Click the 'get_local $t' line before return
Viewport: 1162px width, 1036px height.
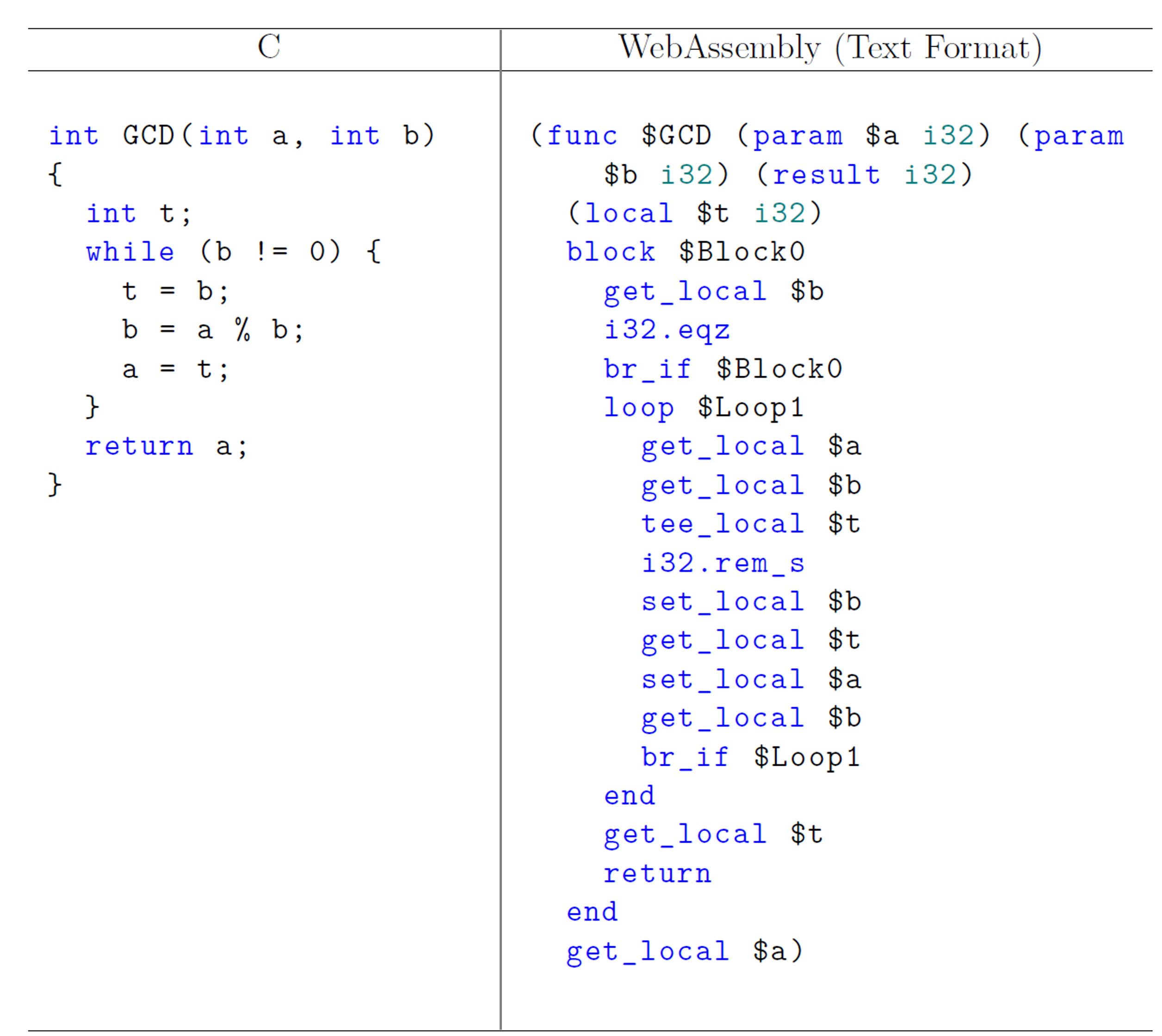(x=714, y=835)
